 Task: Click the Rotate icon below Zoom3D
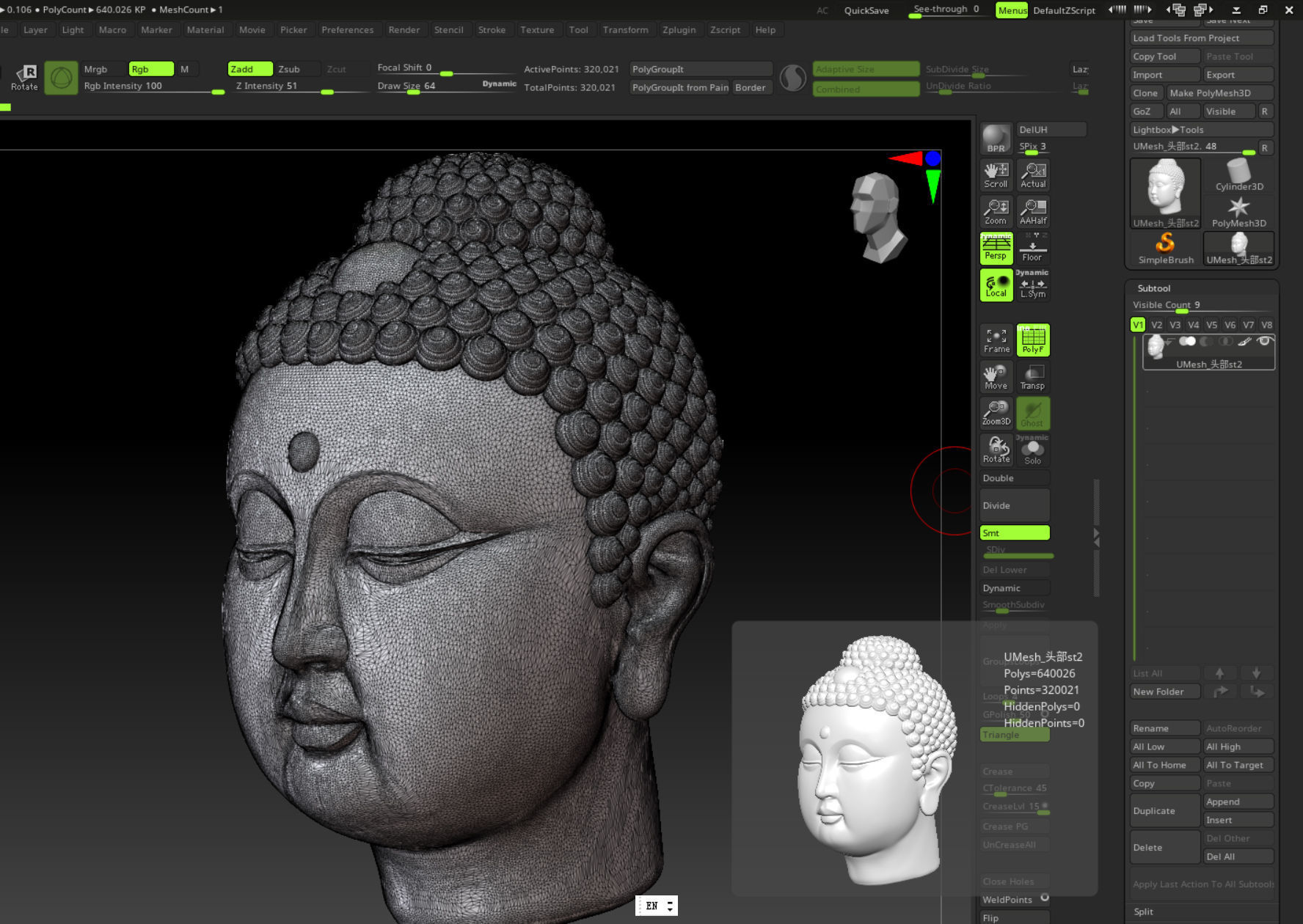996,450
